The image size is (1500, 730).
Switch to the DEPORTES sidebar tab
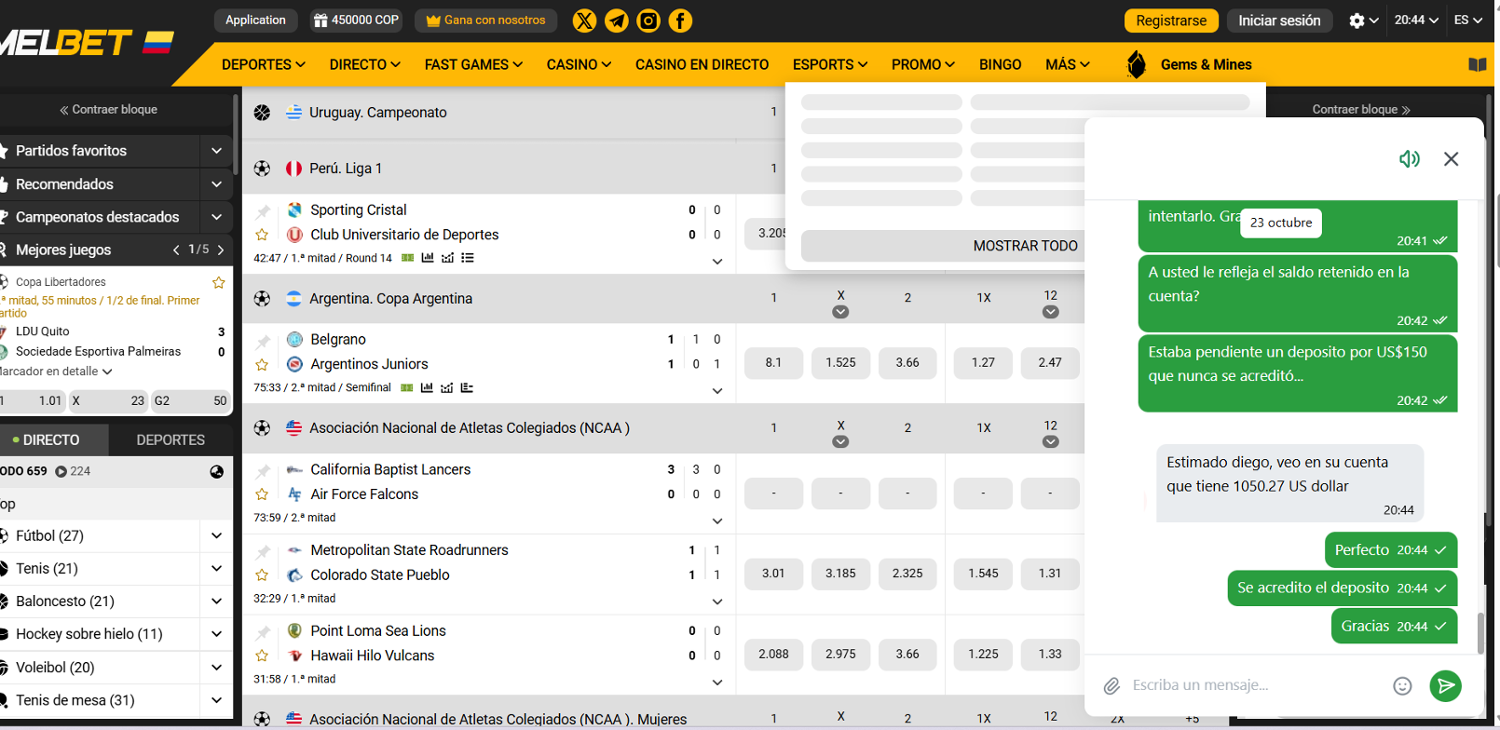click(x=170, y=440)
